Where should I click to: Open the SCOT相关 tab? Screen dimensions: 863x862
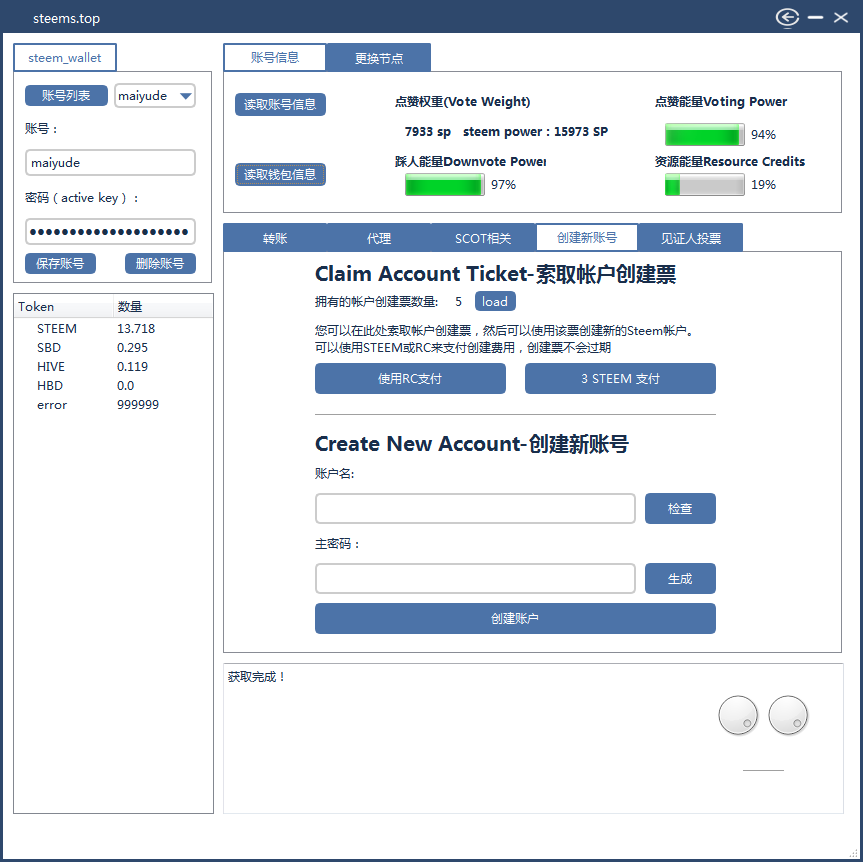(483, 238)
